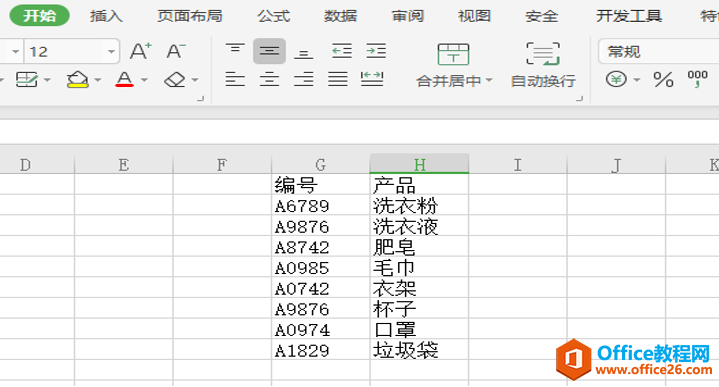Expand the currency format dropdown arrow
The width and height of the screenshot is (719, 387).
tap(636, 80)
